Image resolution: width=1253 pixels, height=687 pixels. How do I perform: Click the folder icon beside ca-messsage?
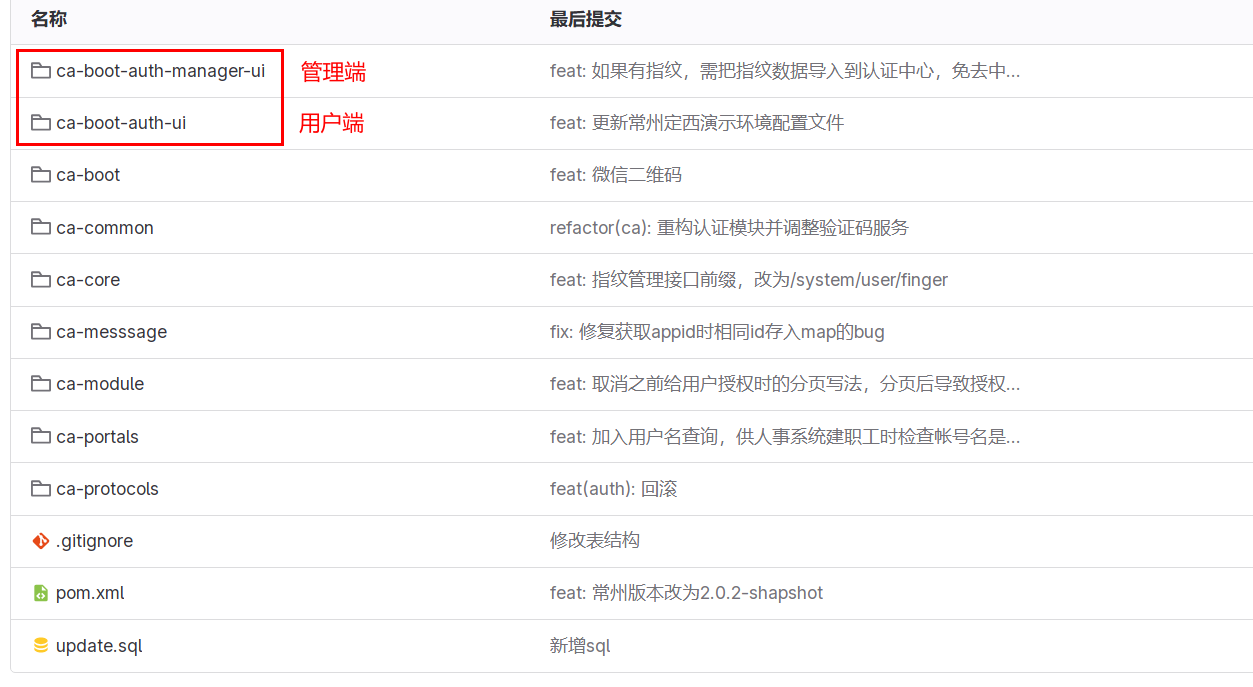click(40, 332)
